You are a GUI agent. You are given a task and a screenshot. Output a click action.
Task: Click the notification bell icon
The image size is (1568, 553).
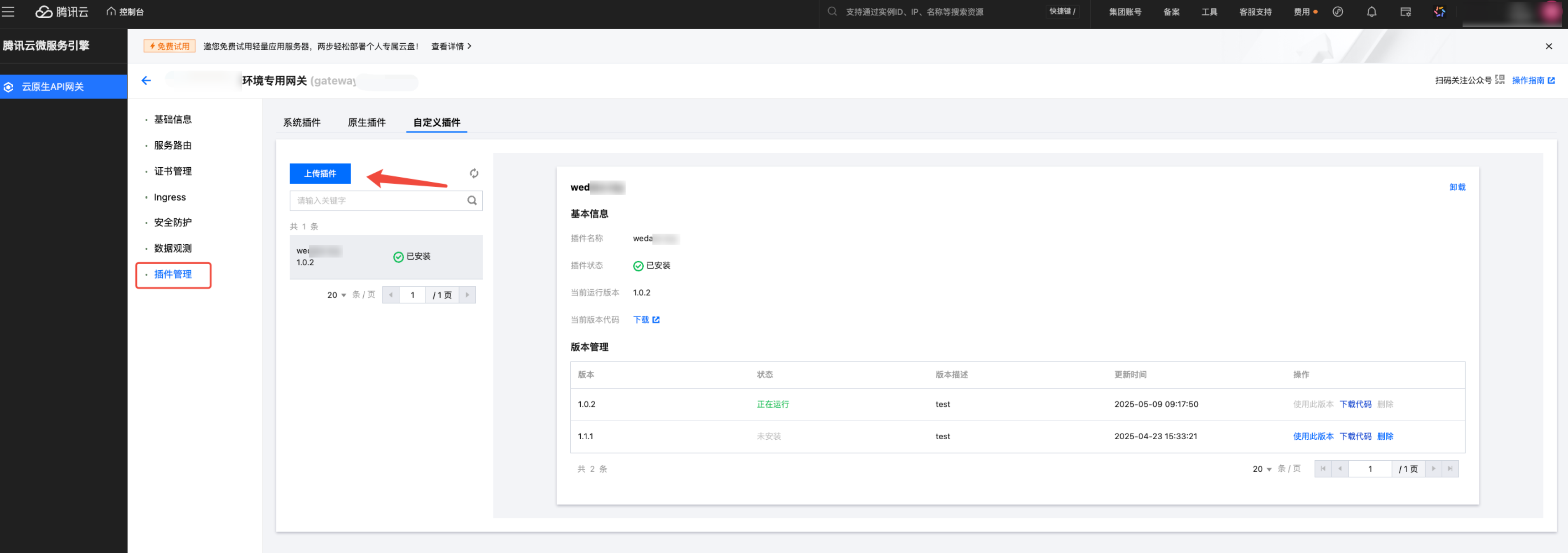click(x=1372, y=12)
